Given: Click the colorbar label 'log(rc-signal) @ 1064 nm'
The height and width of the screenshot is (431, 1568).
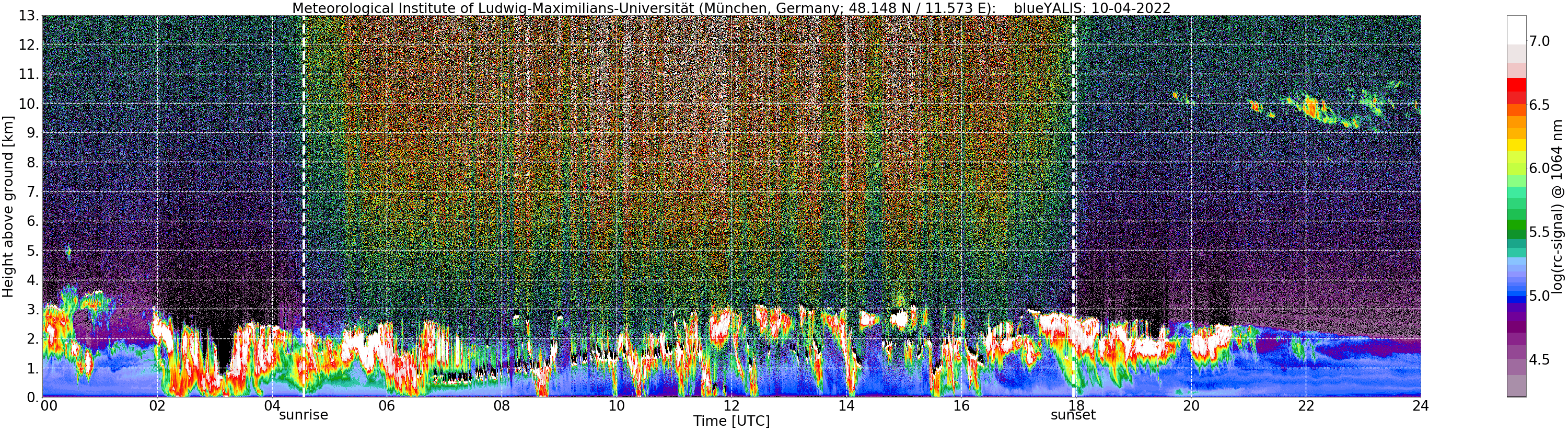Looking at the screenshot, I should [1558, 206].
